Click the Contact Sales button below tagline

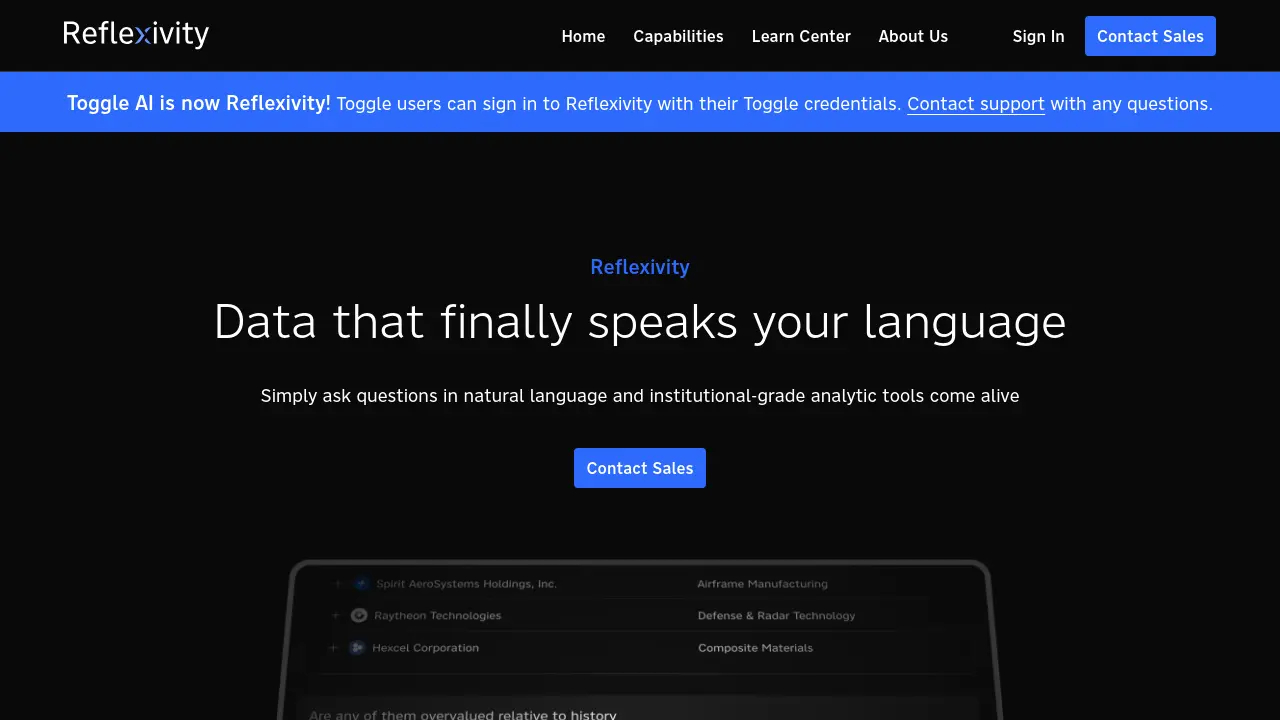[640, 468]
